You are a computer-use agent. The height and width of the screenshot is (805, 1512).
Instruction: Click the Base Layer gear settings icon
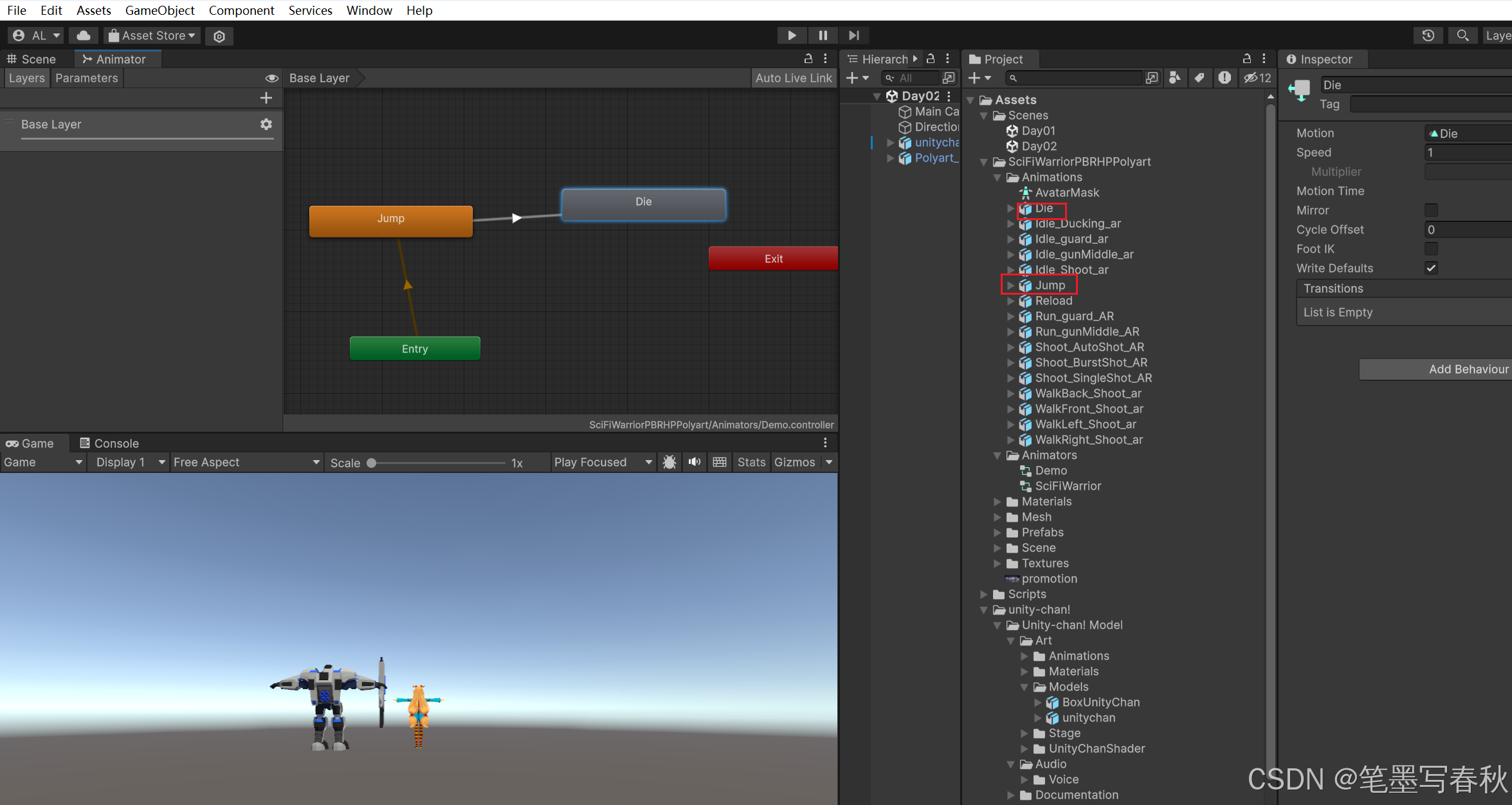(266, 124)
